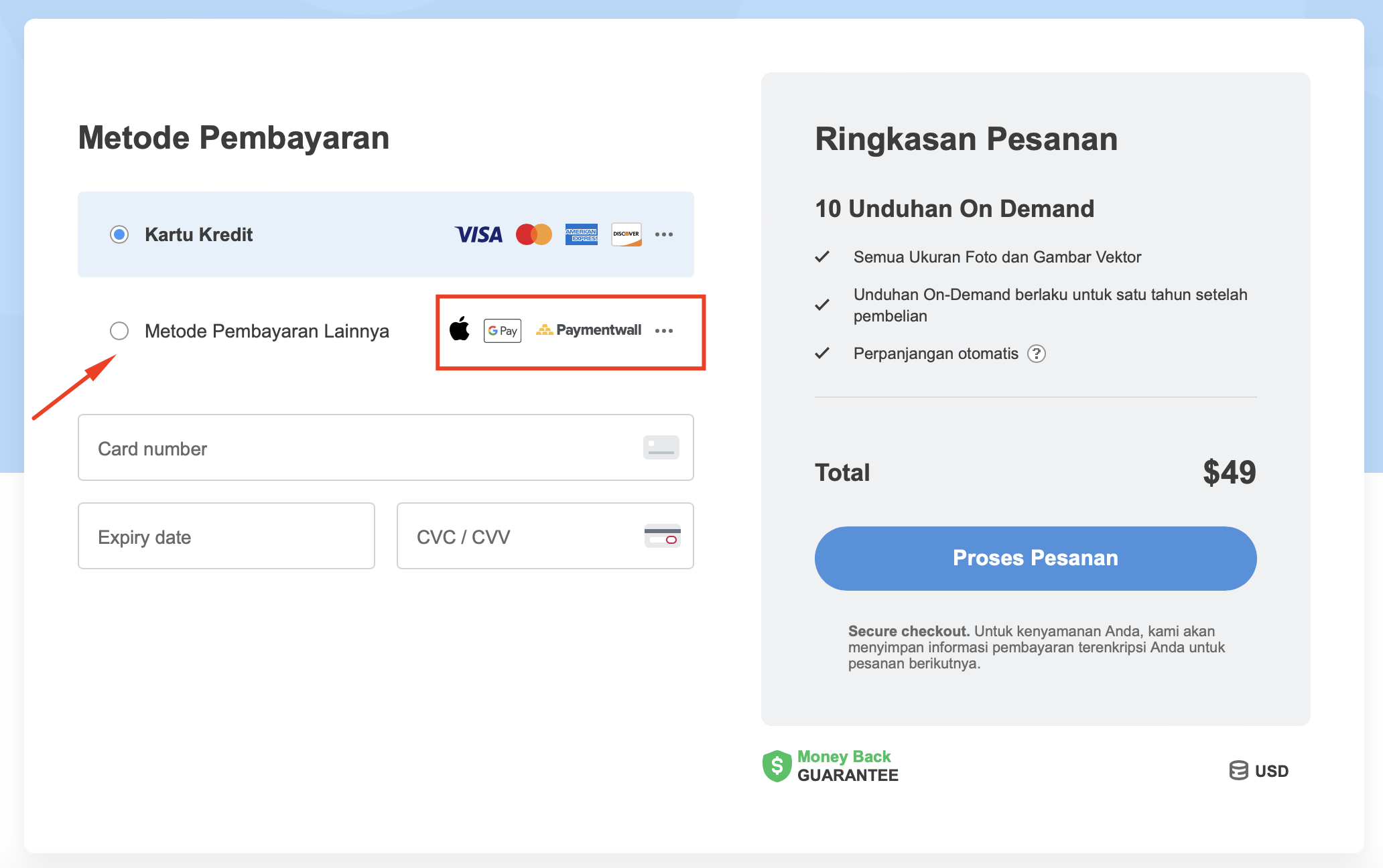Click the Discover card icon

(x=625, y=234)
